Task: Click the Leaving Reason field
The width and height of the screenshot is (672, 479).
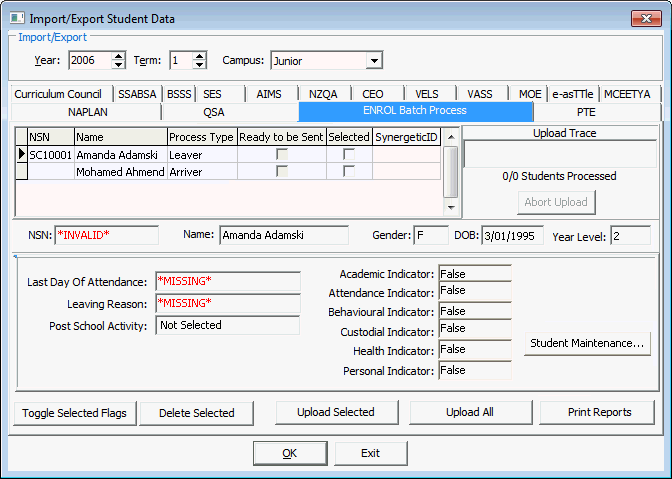Action: tap(228, 303)
